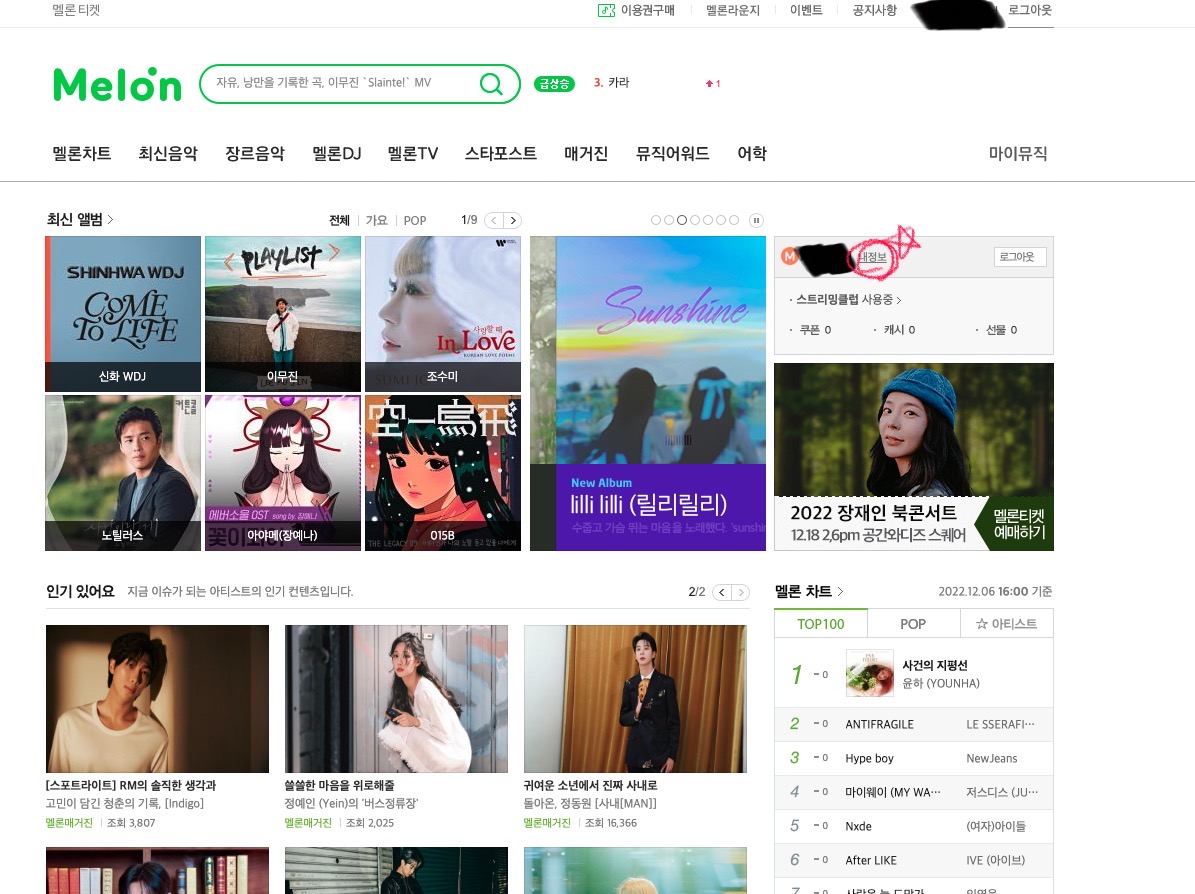Open 마이뮤직 menu

(1017, 153)
